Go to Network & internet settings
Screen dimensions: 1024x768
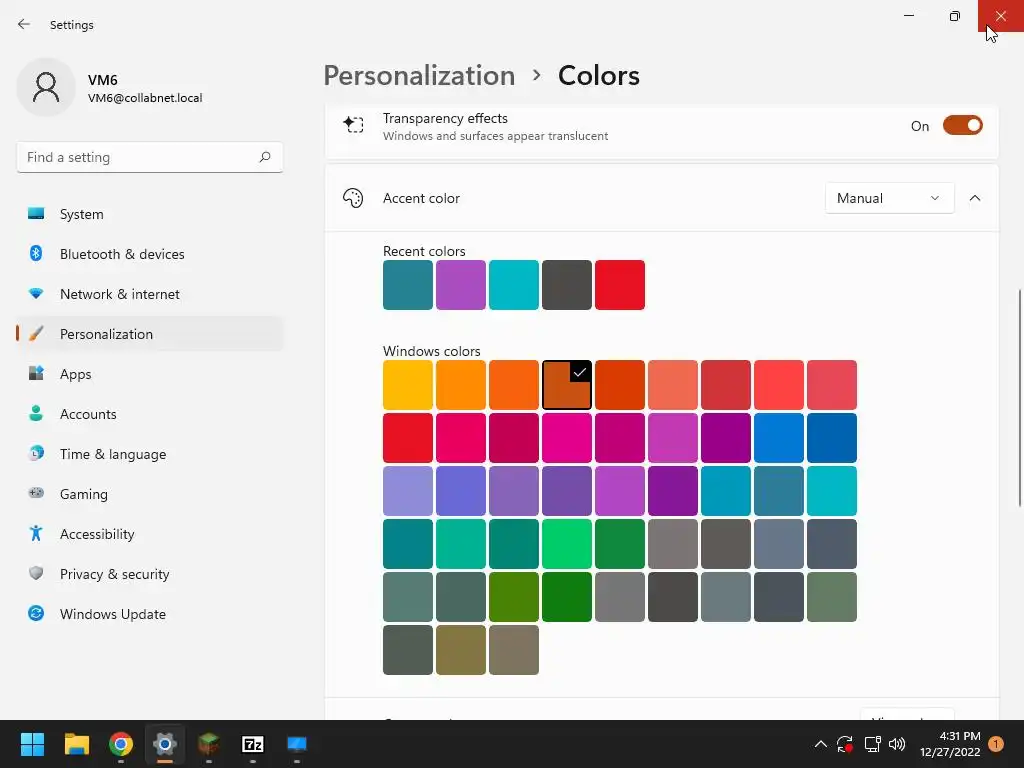coord(149,294)
